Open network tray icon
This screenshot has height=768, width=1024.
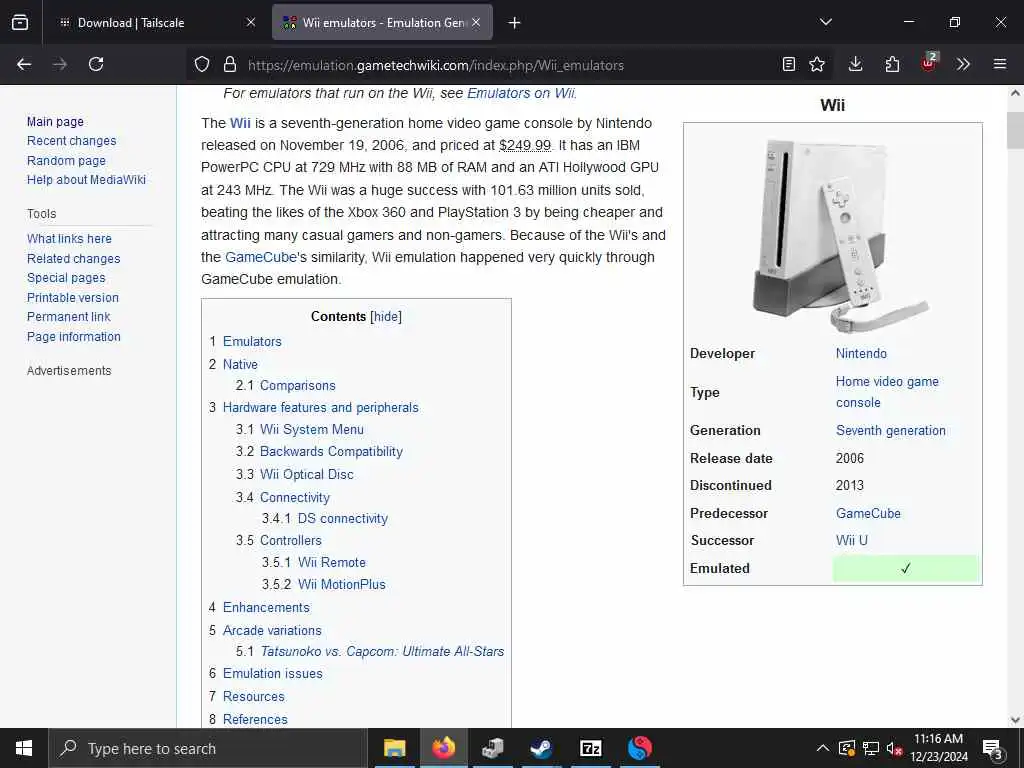(871, 748)
